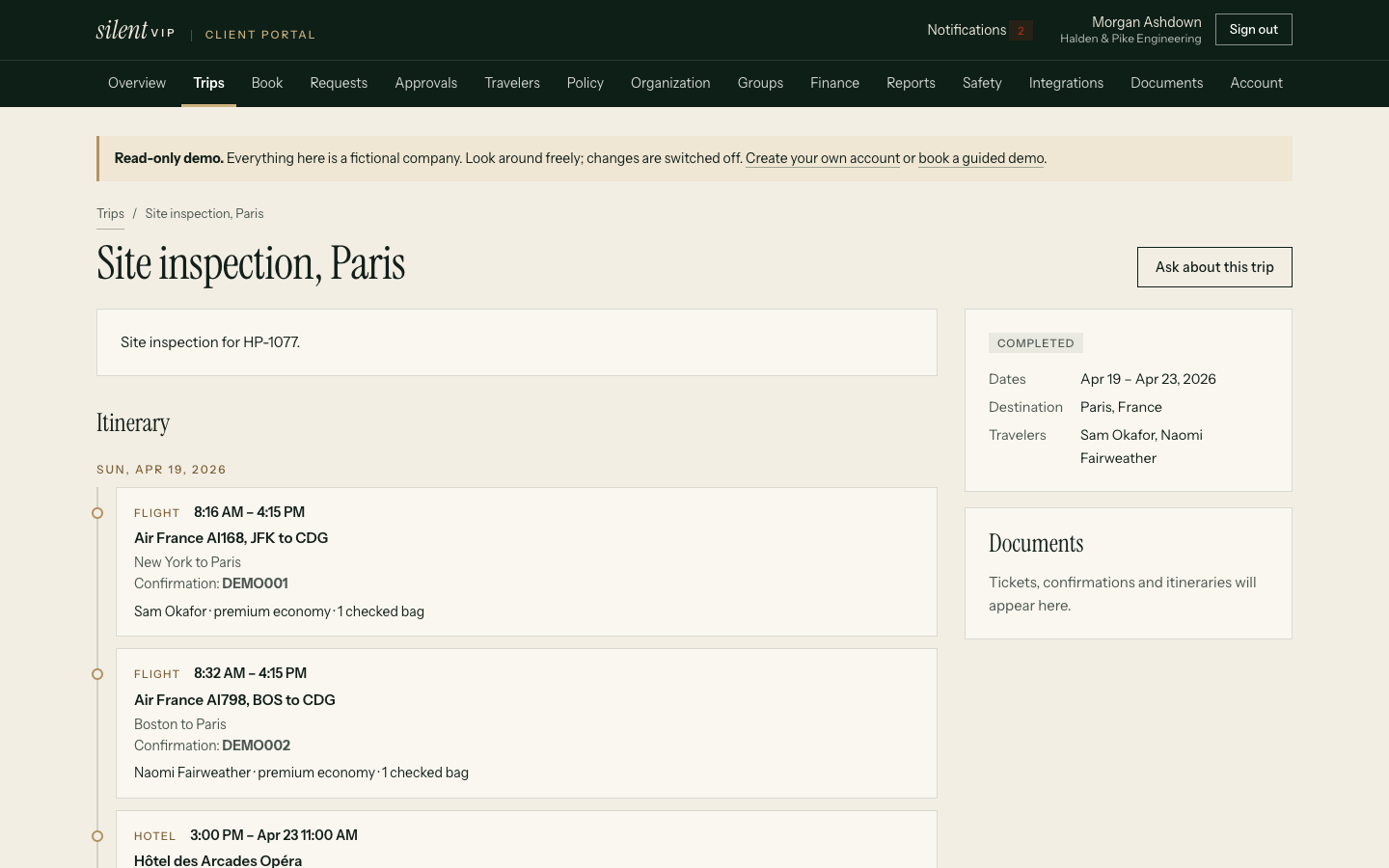
Task: Return to Trips via the breadcrumb
Action: (110, 213)
